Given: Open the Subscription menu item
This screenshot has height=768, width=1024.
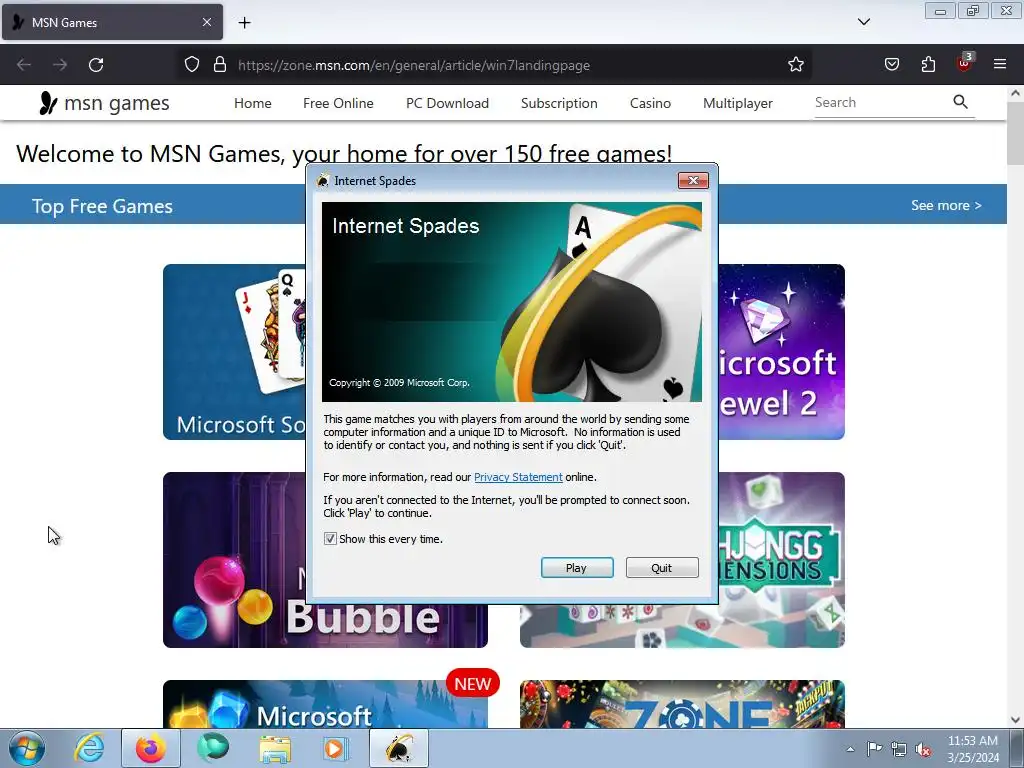Looking at the screenshot, I should (x=559, y=103).
